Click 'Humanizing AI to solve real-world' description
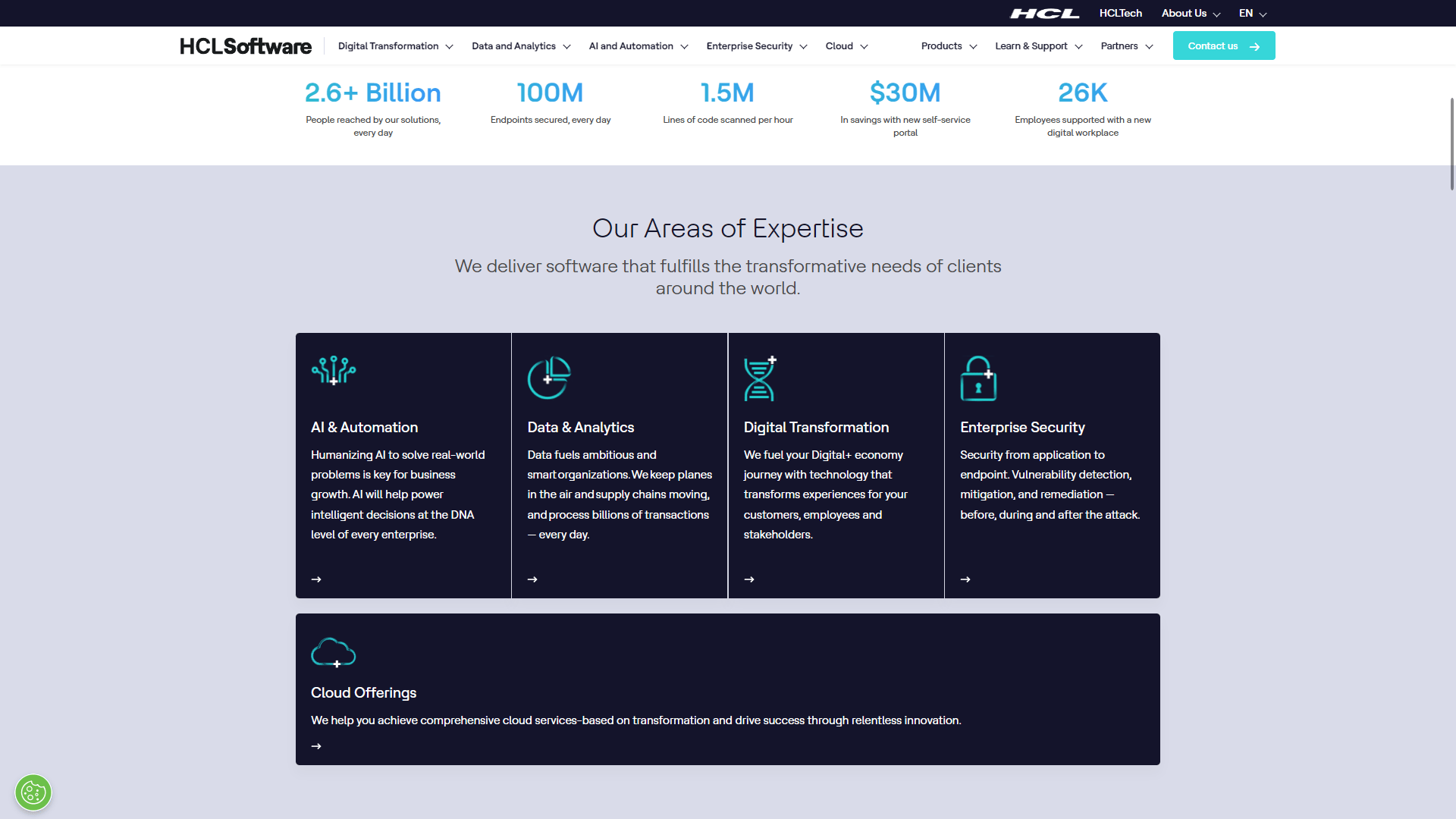Image resolution: width=1456 pixels, height=819 pixels. point(397,494)
